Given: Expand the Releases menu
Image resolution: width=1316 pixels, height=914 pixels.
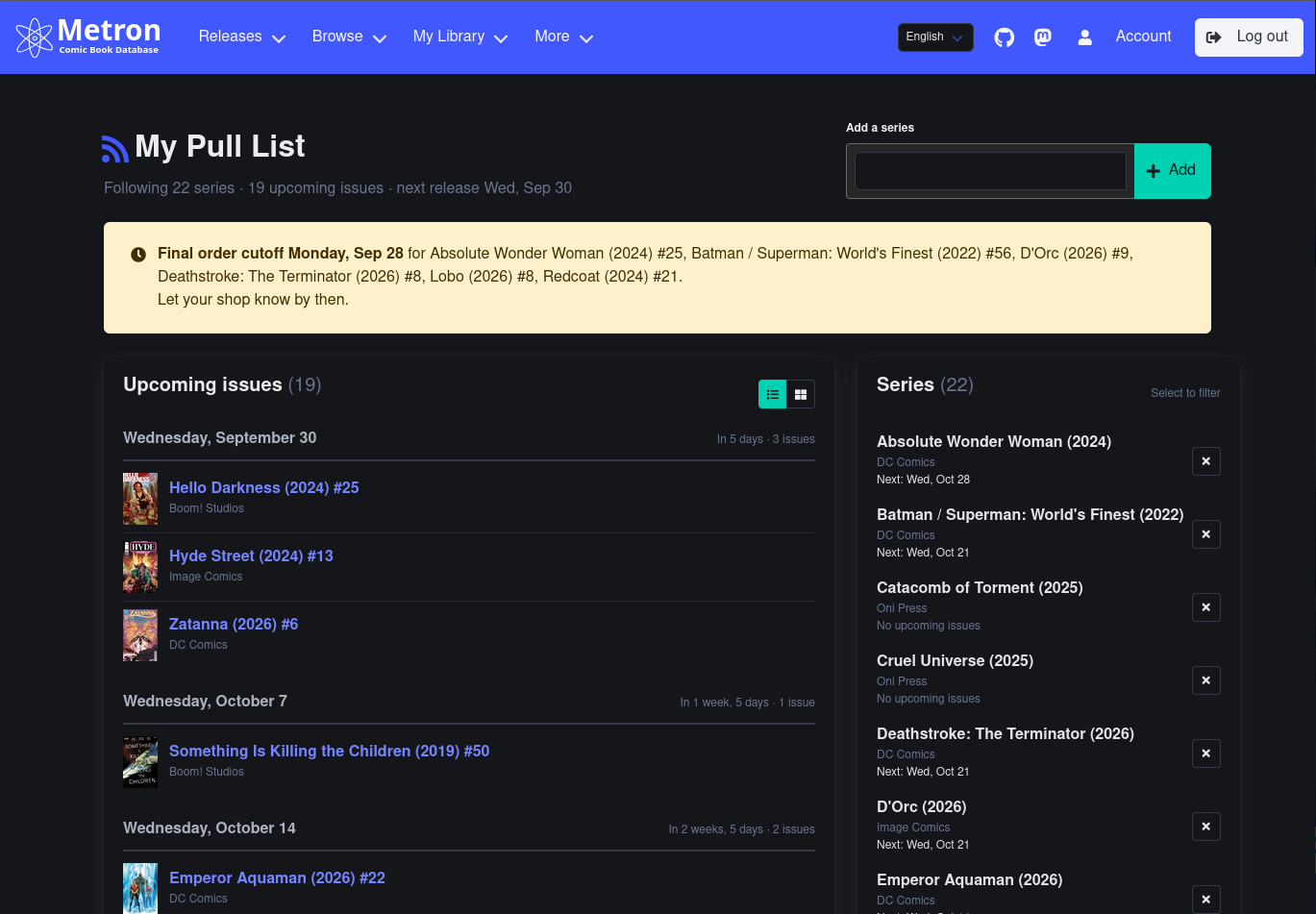Looking at the screenshot, I should (242, 37).
